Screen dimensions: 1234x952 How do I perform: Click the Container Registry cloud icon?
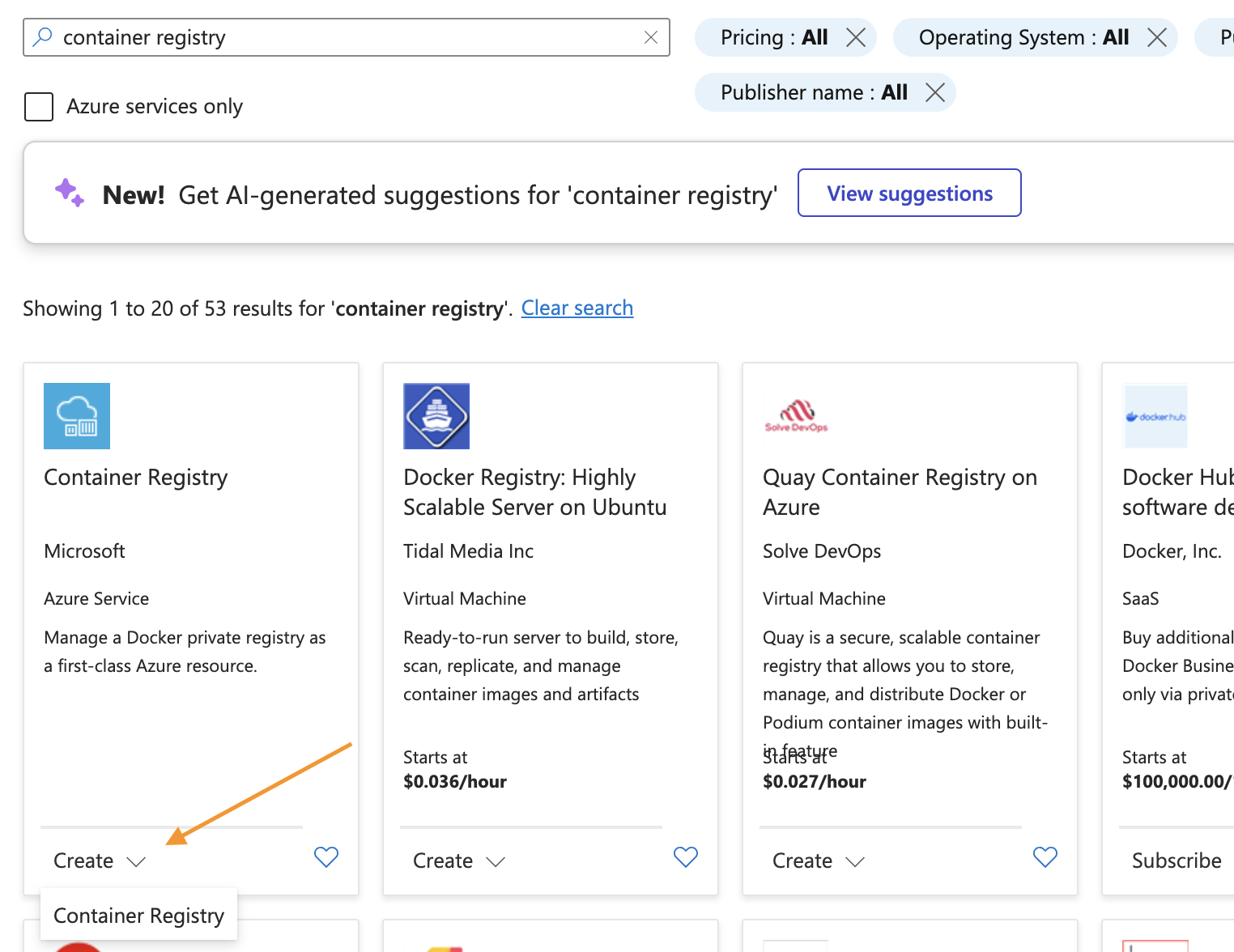[77, 416]
